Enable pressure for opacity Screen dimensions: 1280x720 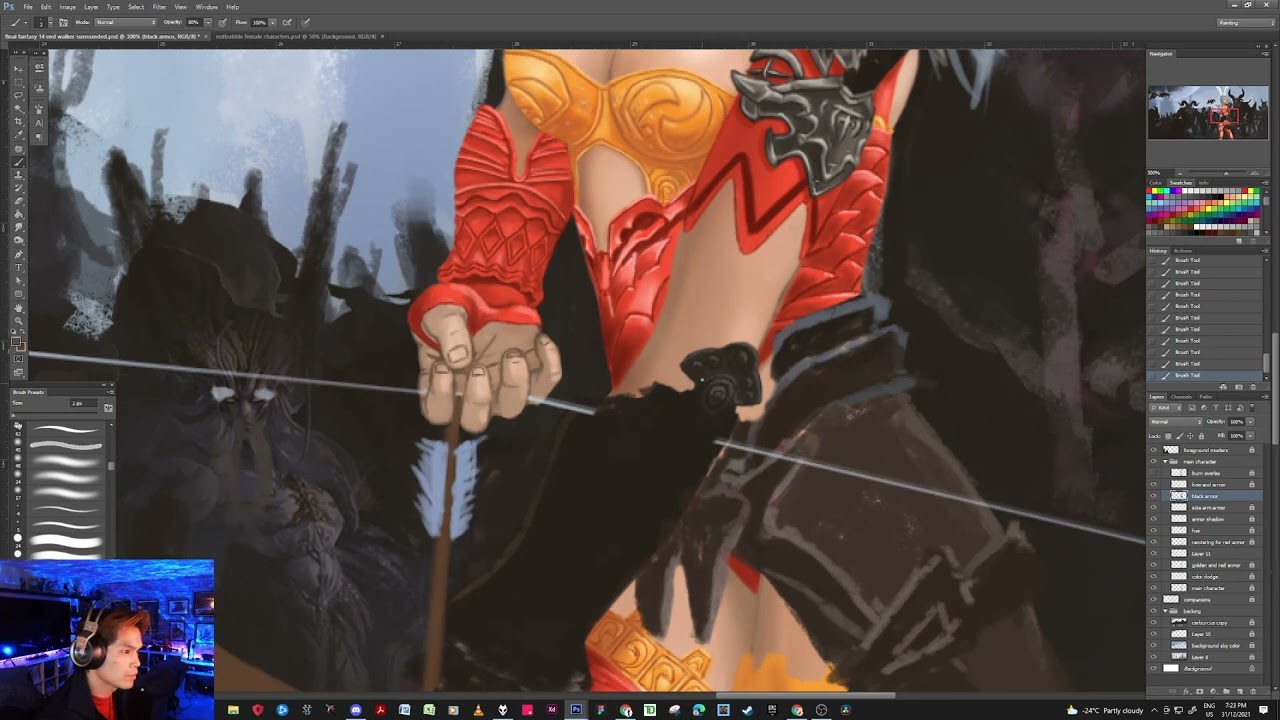pos(222,22)
